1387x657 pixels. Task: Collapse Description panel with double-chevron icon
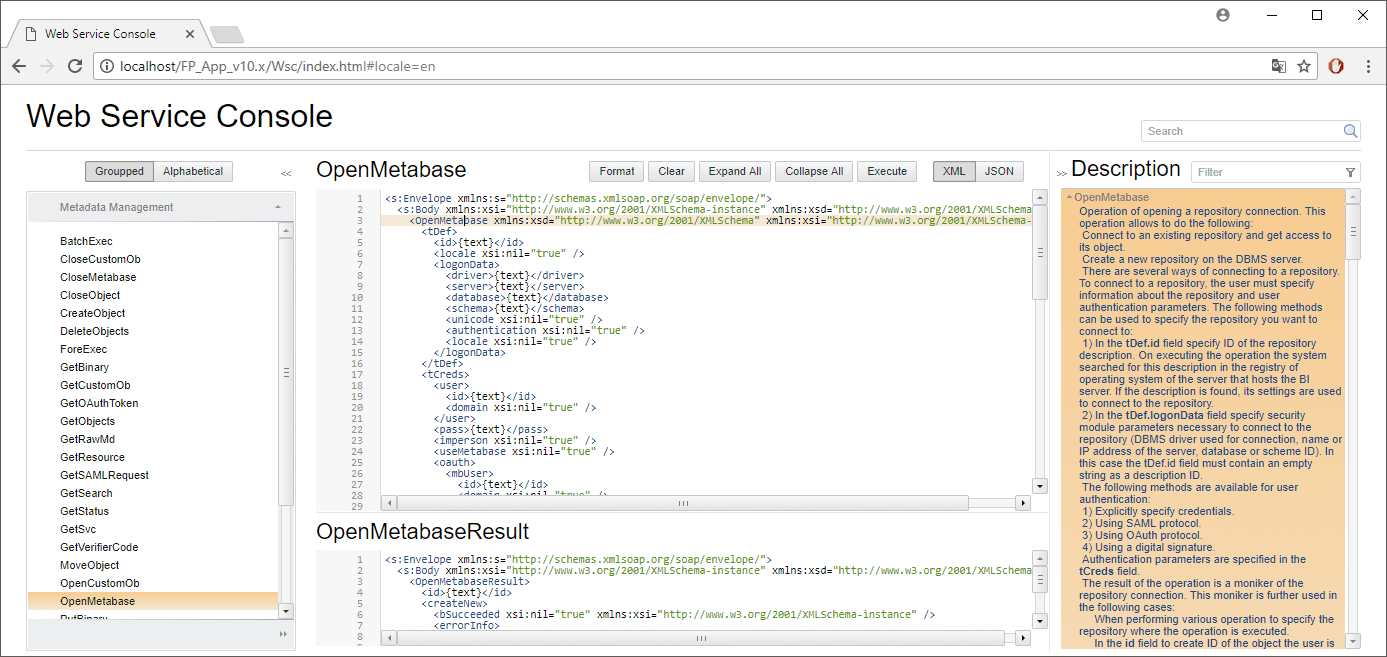[x=1061, y=173]
